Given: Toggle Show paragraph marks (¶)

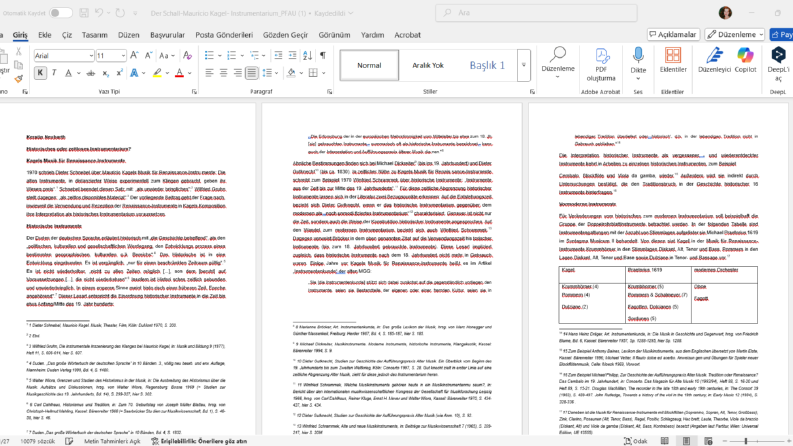Looking at the screenshot, I should pyautogui.click(x=323, y=56).
